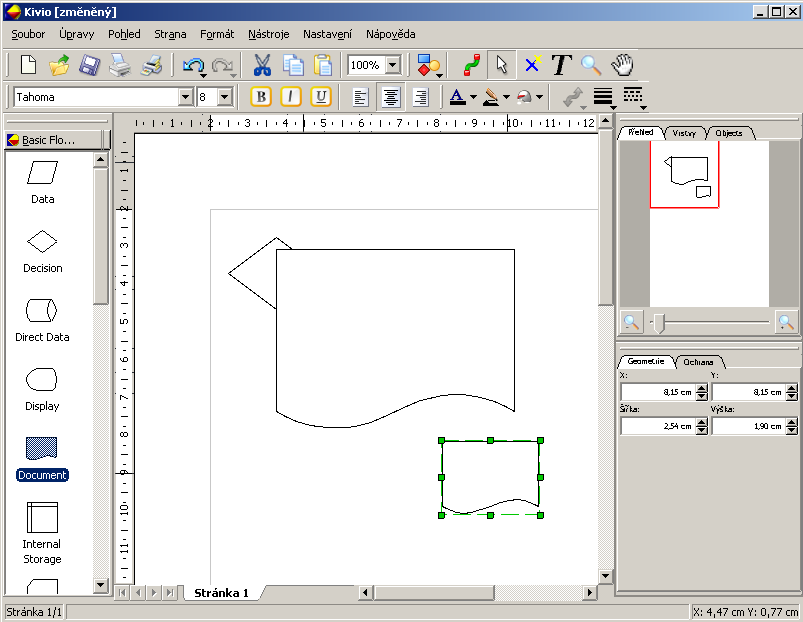Create a new document with the blank page icon
This screenshot has width=803, height=622.
click(x=28, y=65)
